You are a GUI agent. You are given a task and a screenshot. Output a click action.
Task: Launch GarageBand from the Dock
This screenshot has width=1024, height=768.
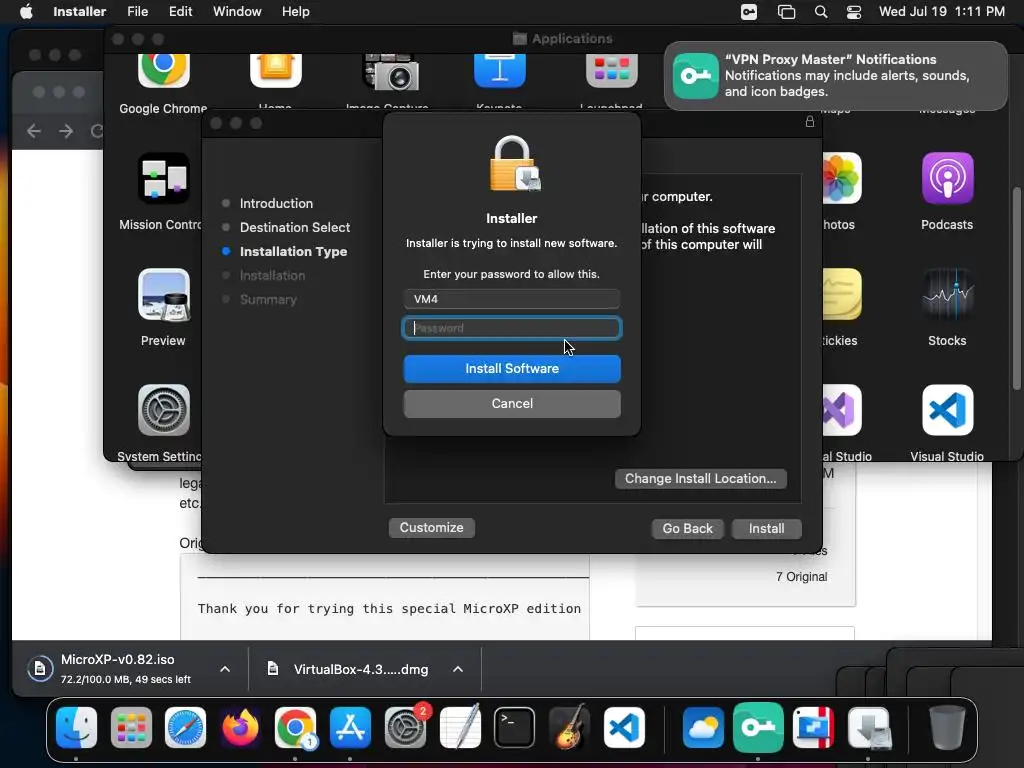pyautogui.click(x=569, y=727)
